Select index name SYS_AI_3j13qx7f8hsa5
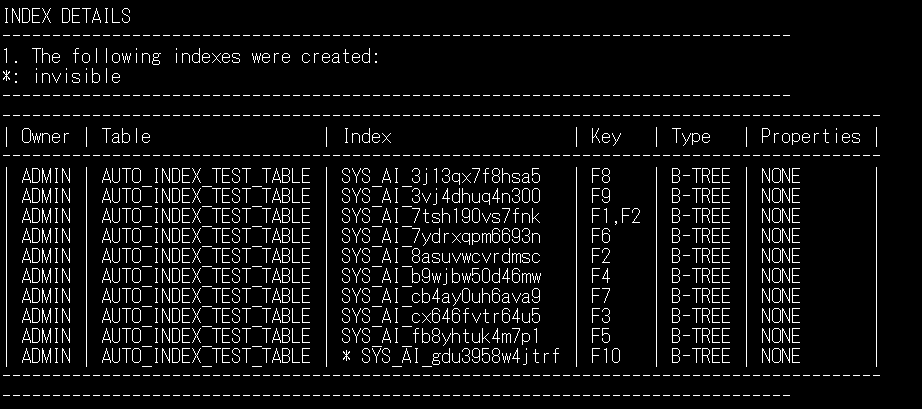The width and height of the screenshot is (922, 409). tap(440, 176)
